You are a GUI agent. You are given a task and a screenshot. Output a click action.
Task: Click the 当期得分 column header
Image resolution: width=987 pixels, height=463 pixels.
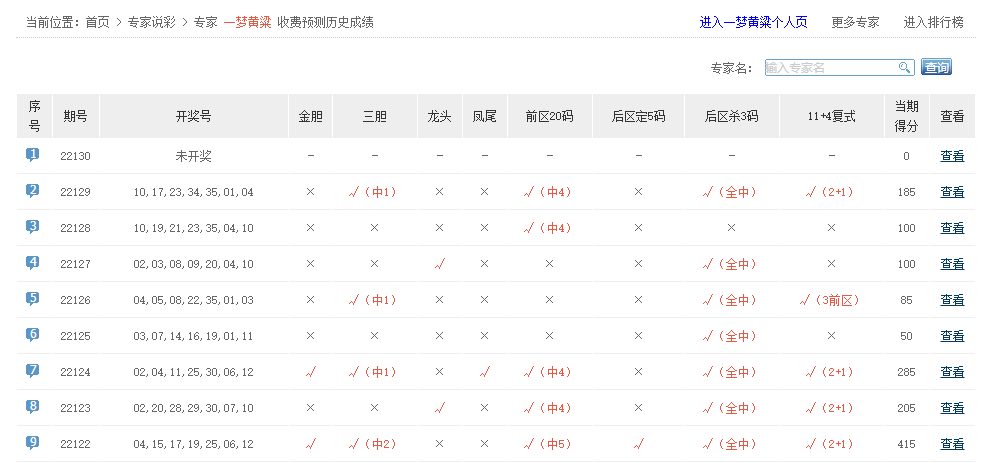(x=906, y=116)
